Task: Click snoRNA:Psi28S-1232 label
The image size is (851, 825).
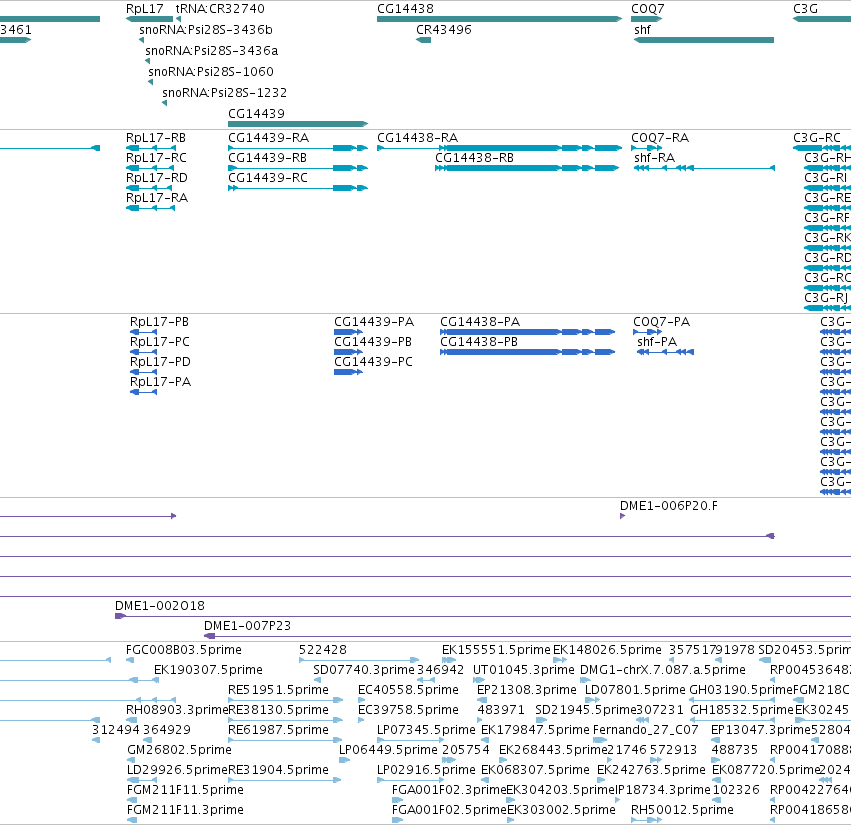Action: 225,92
